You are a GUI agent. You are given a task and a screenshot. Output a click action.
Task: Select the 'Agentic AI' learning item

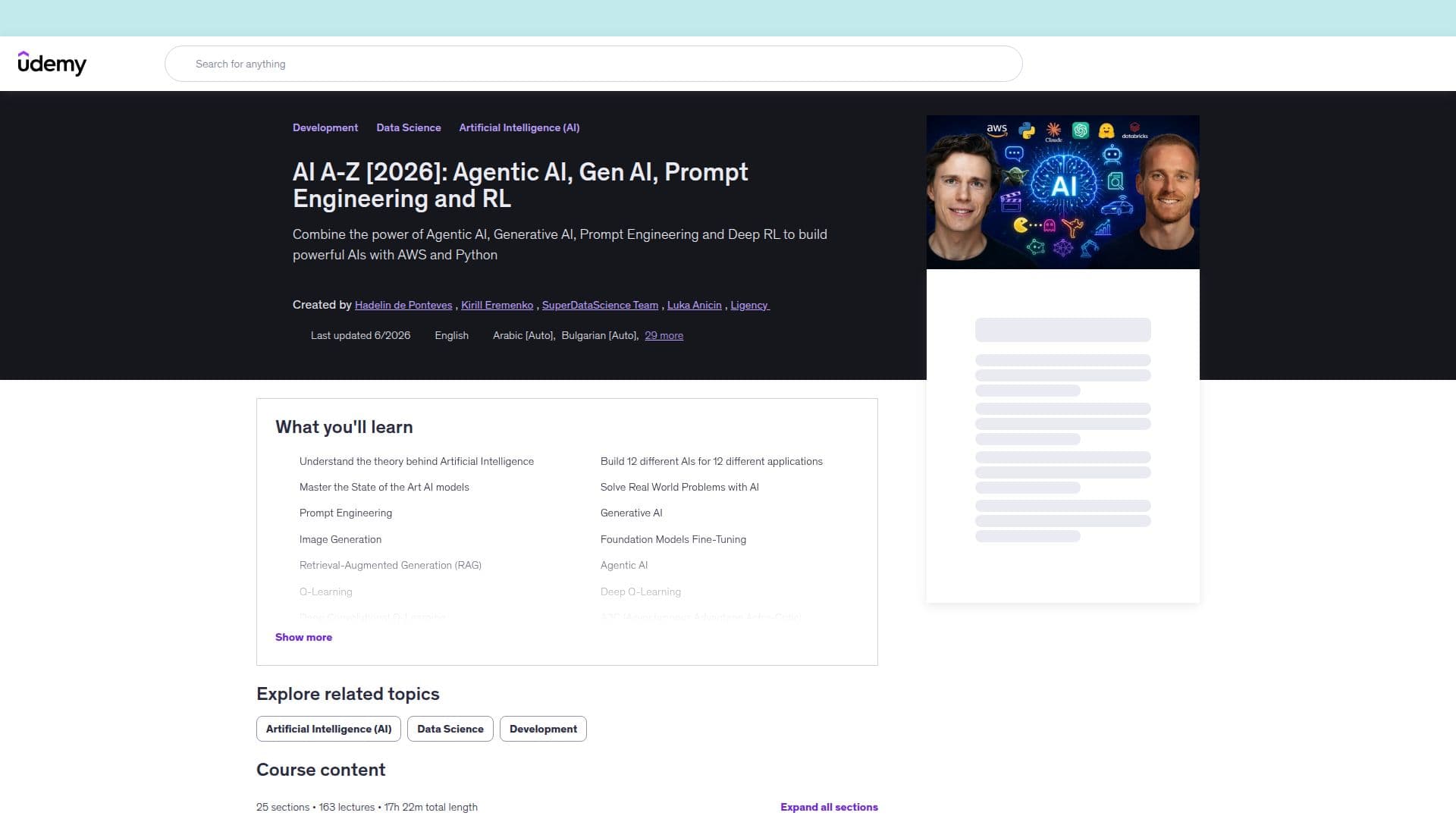click(x=623, y=565)
